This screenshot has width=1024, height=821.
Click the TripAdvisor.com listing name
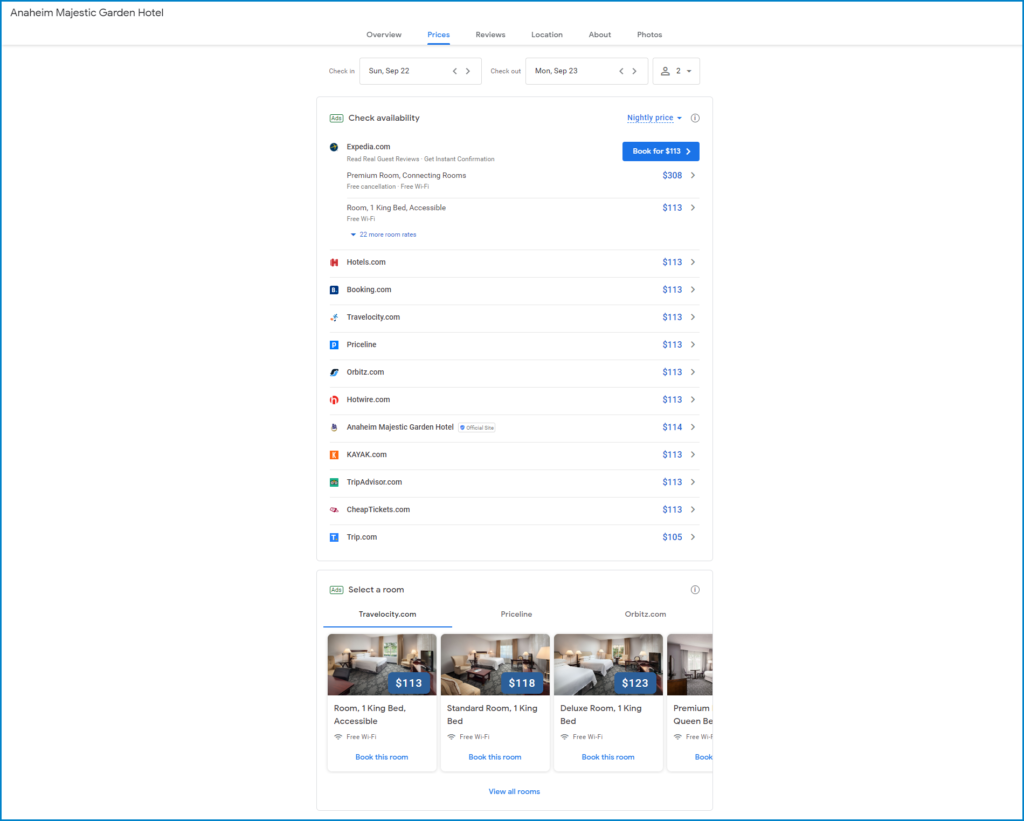click(374, 482)
